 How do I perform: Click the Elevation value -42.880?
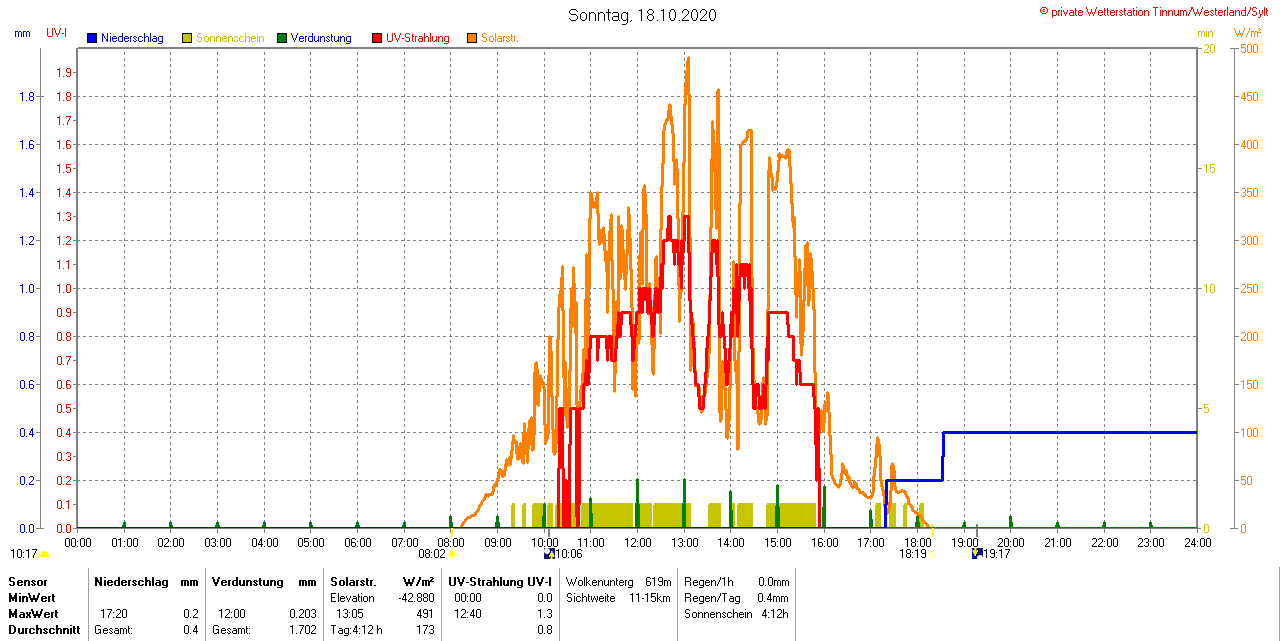(x=415, y=598)
